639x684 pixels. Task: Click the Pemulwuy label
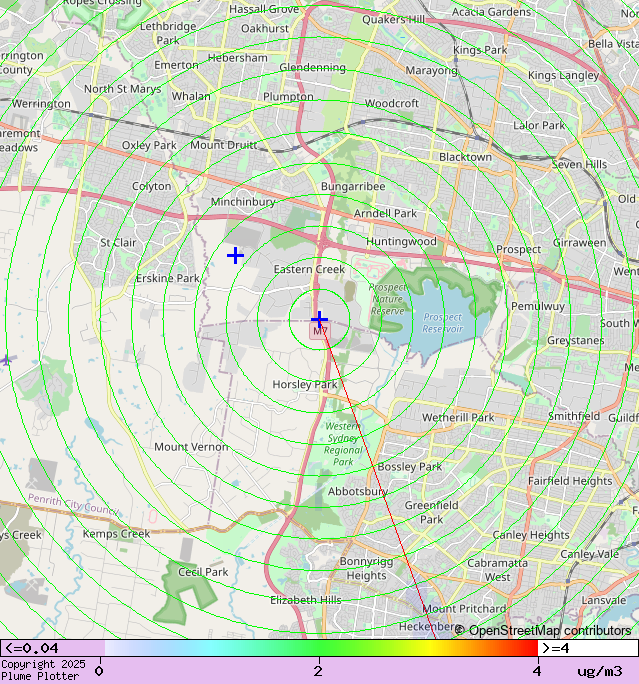[x=538, y=306]
